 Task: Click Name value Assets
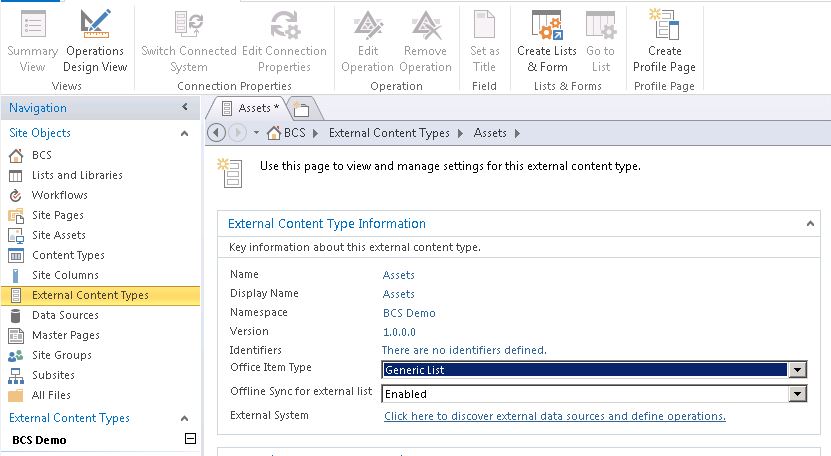click(399, 275)
